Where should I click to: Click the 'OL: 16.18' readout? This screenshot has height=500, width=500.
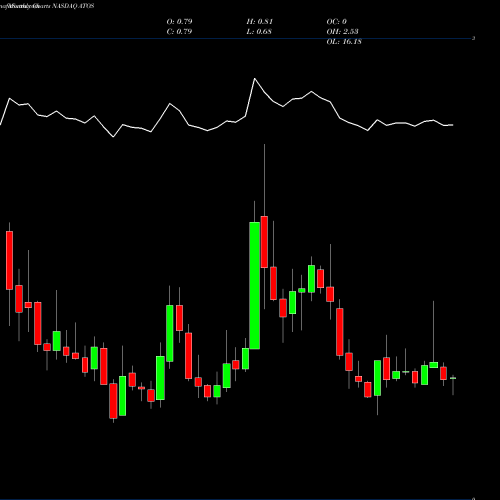tap(344, 42)
